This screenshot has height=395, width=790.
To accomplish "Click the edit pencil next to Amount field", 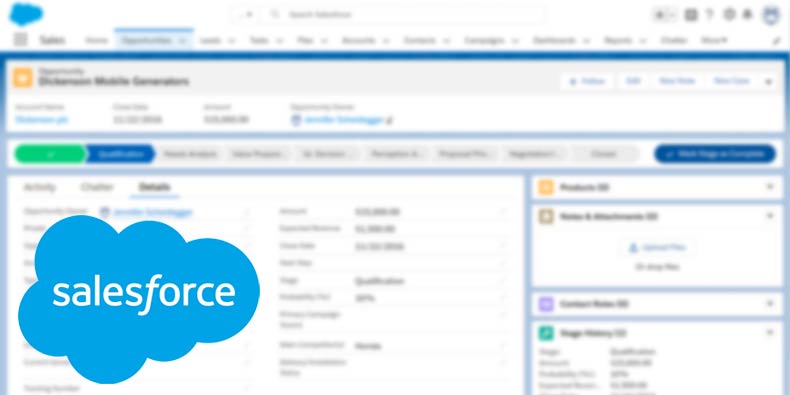I will click(x=502, y=212).
